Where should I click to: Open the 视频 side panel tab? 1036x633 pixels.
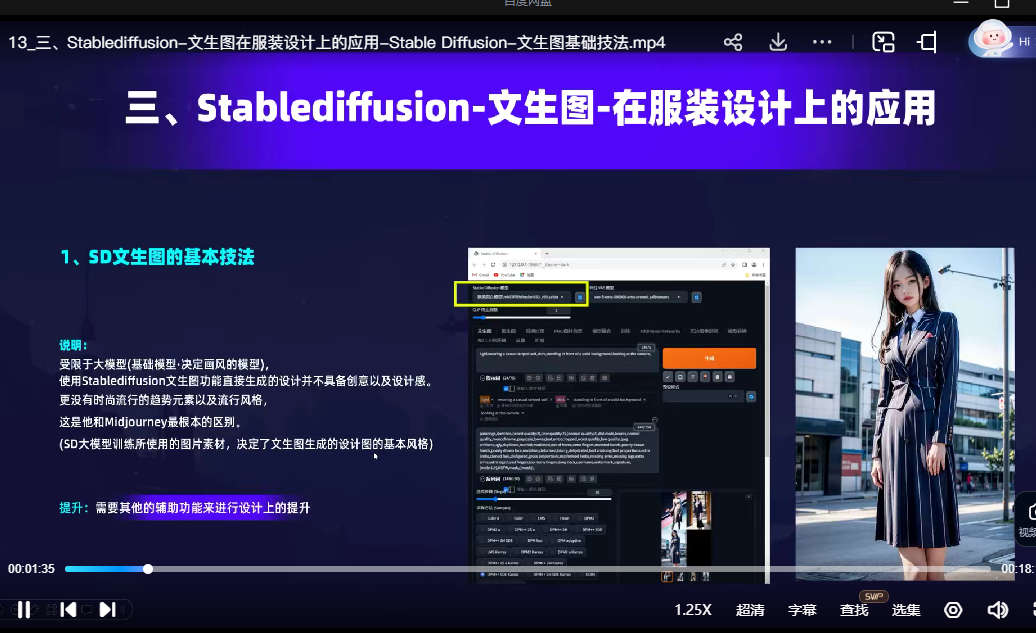pos(1026,519)
